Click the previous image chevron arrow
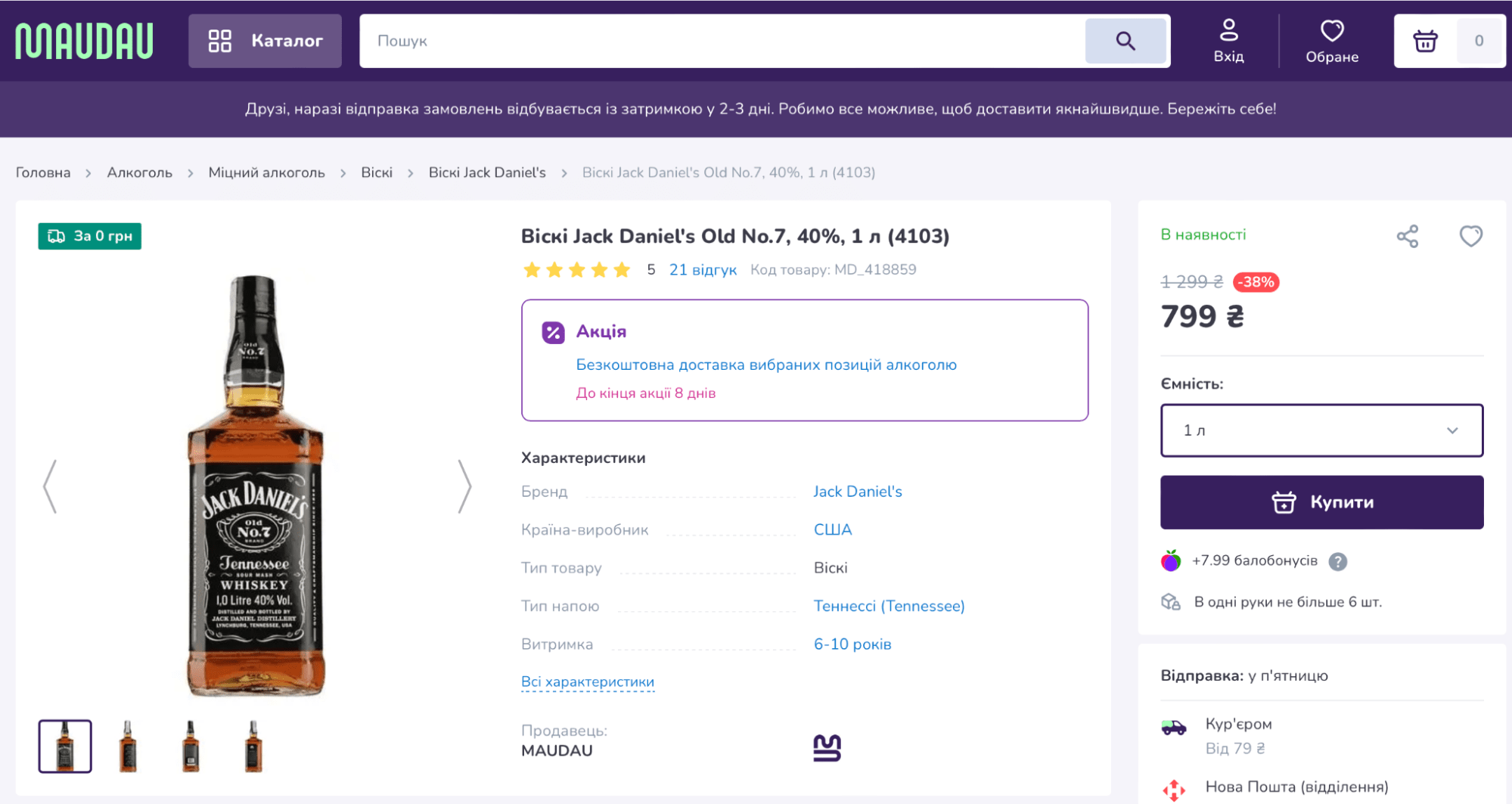1512x804 pixels. coord(48,486)
